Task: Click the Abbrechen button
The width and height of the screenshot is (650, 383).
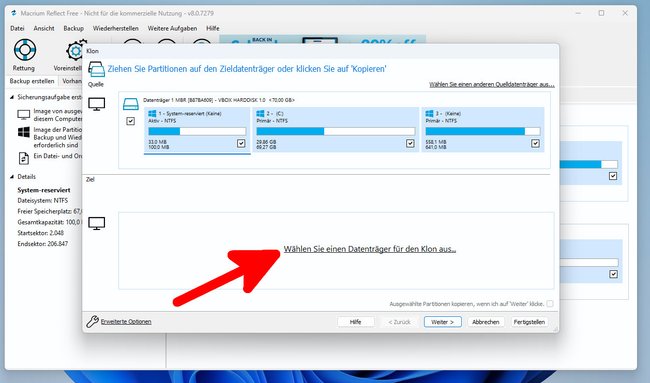Action: point(486,322)
